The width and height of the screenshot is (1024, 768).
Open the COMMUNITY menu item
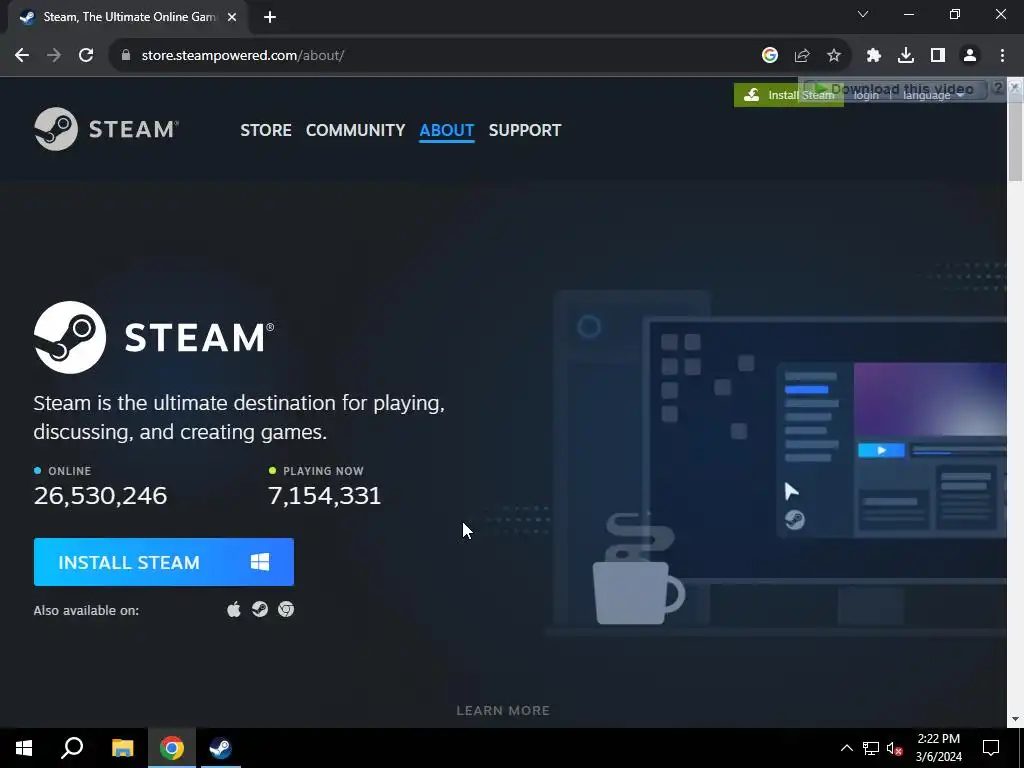click(x=355, y=130)
